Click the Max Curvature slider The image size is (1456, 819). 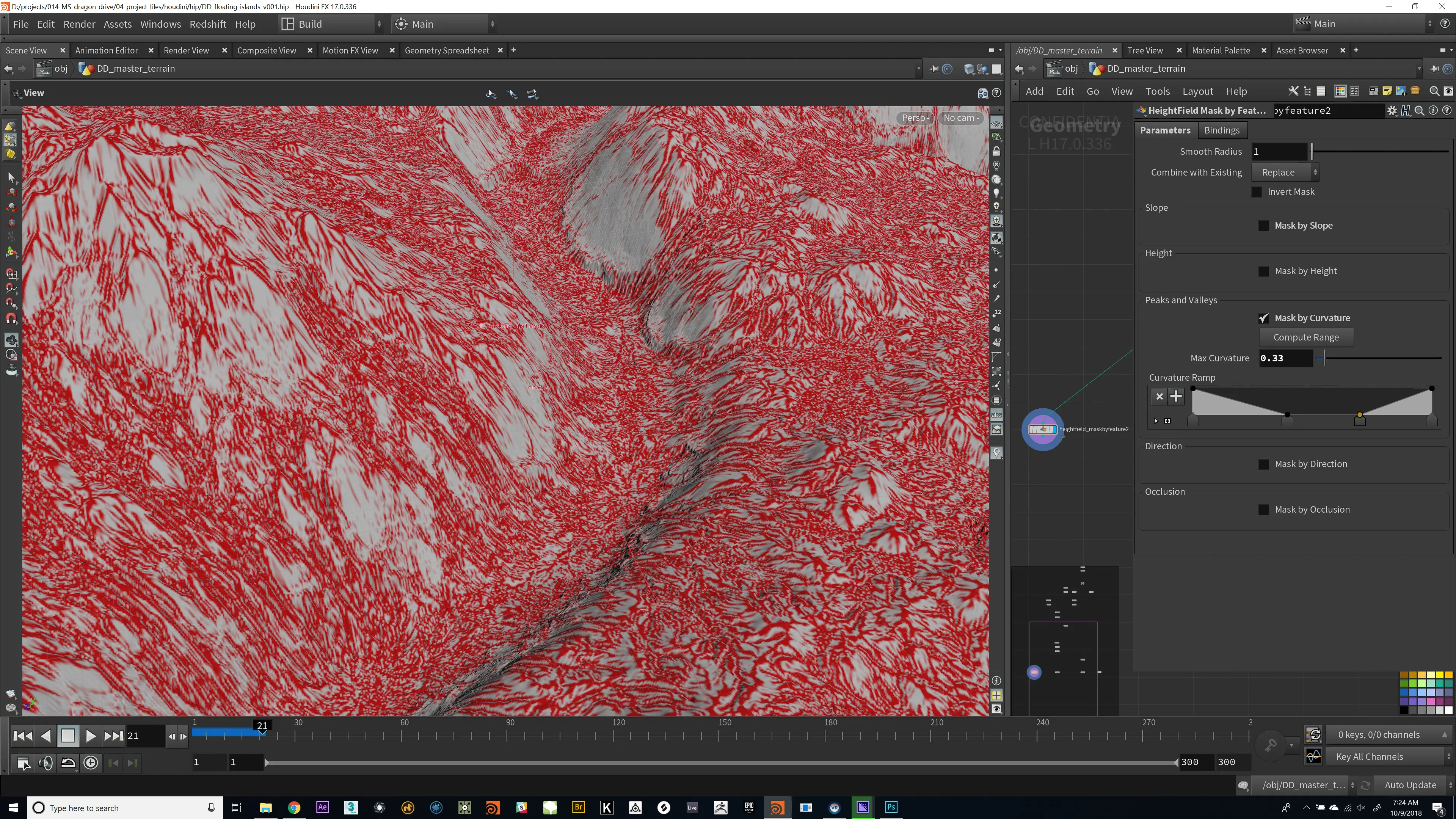tap(1380, 358)
